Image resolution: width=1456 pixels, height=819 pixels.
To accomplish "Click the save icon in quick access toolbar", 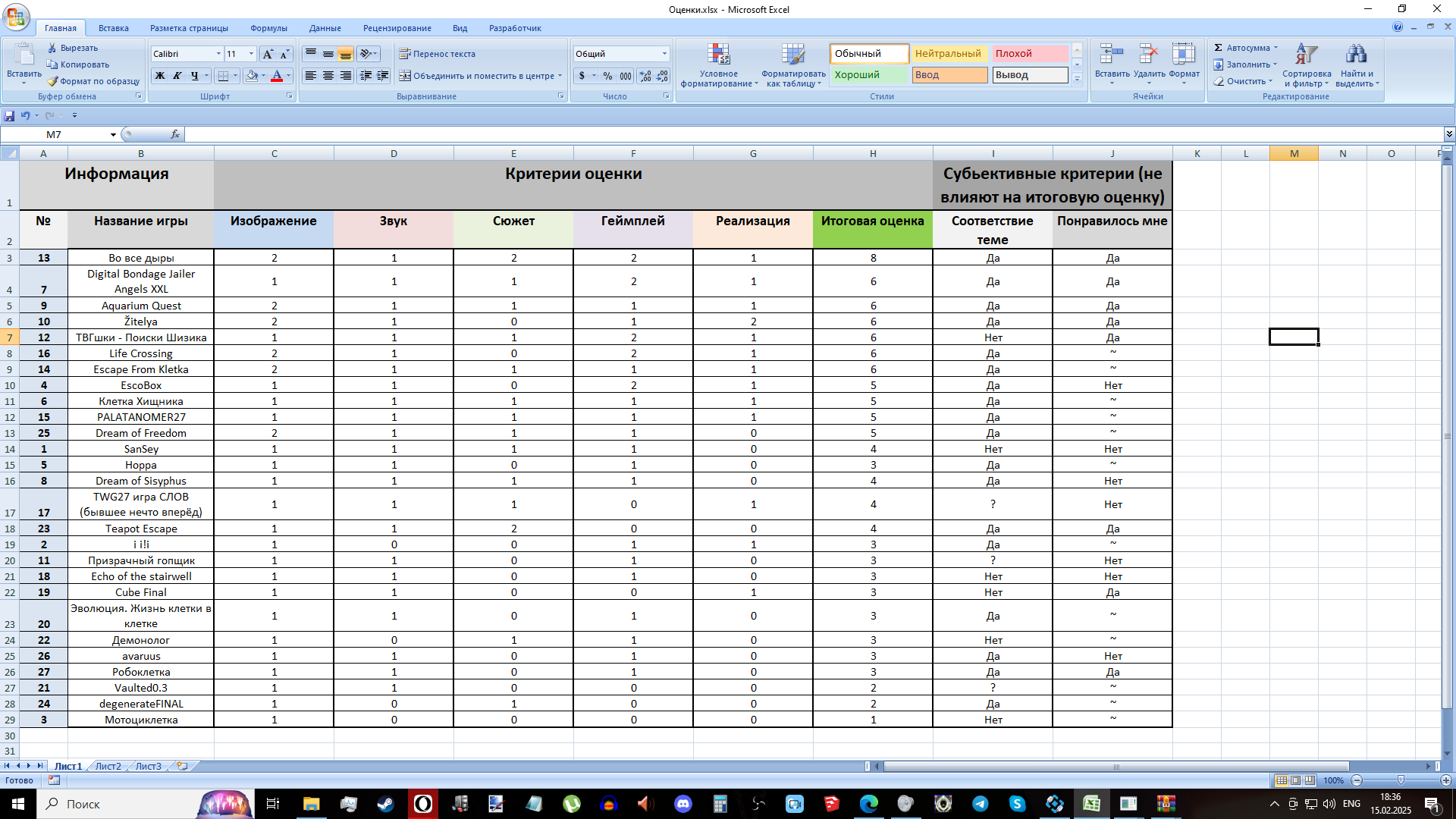I will point(9,116).
